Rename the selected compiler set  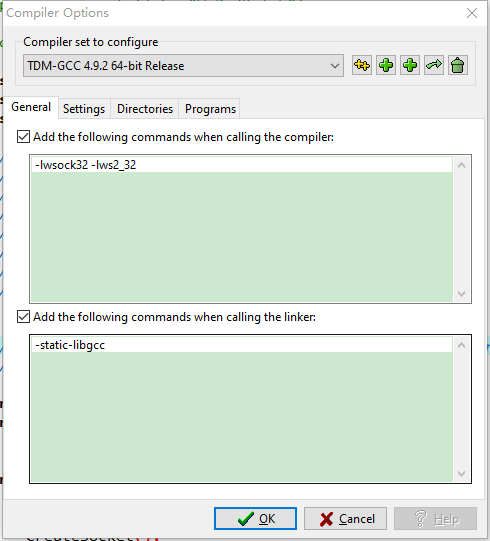point(434,65)
